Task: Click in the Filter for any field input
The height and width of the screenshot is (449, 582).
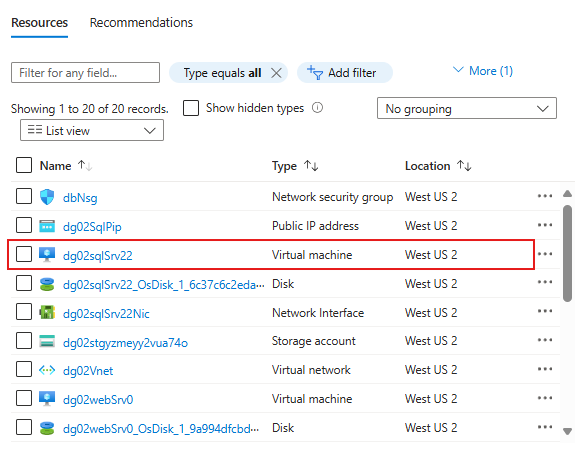Action: [85, 72]
